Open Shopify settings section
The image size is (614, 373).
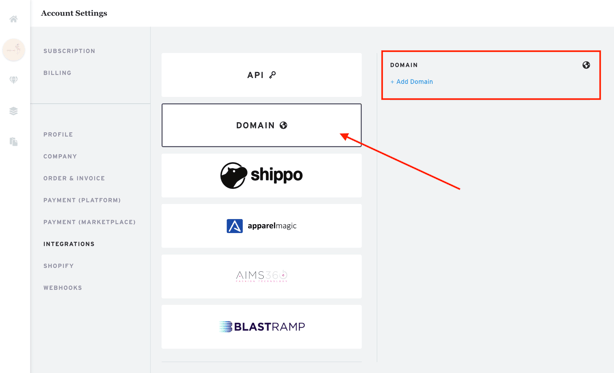point(58,266)
